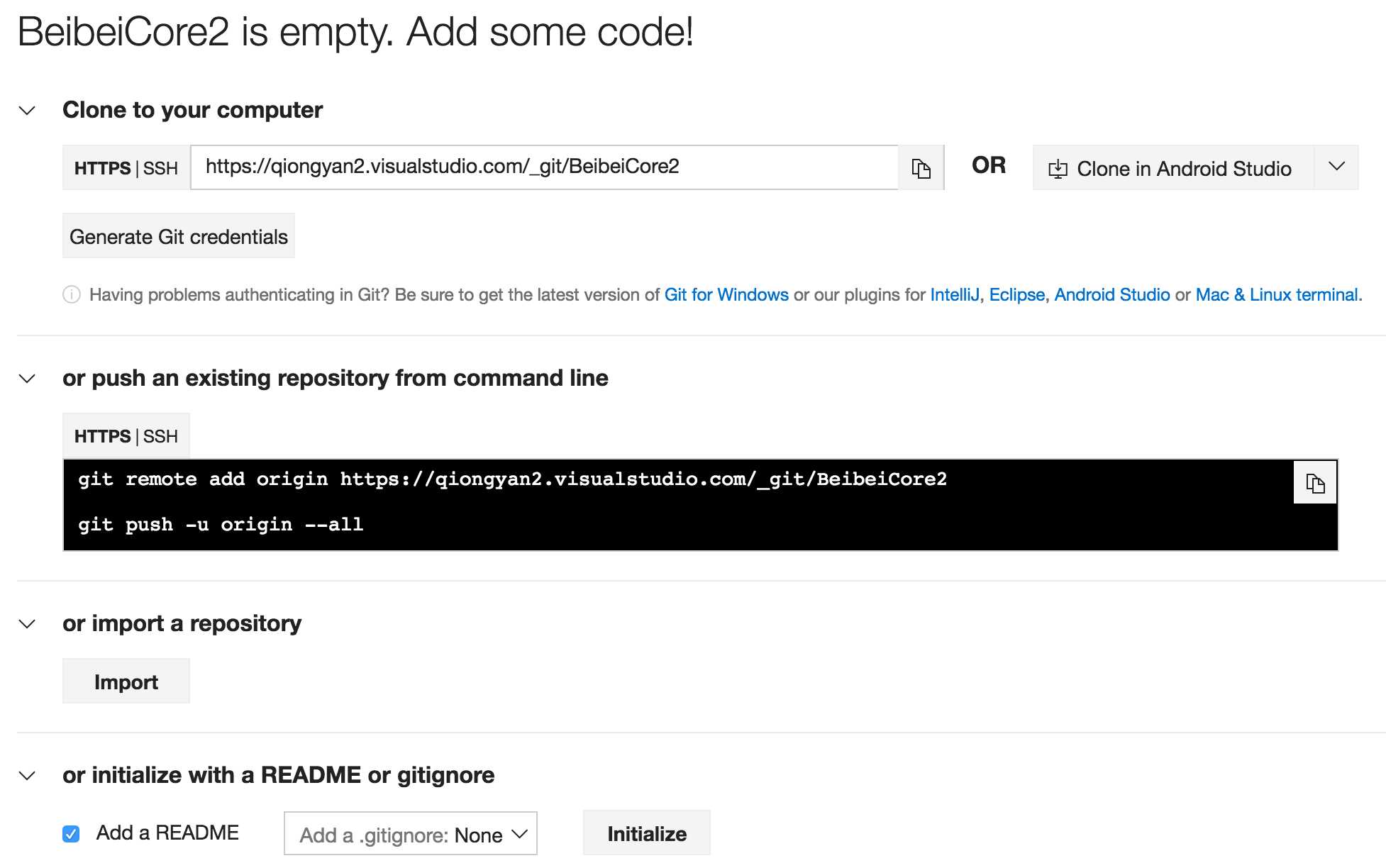Uncheck the Add a README checkbox
Viewport: 1386px width, 868px height.
pos(71,834)
